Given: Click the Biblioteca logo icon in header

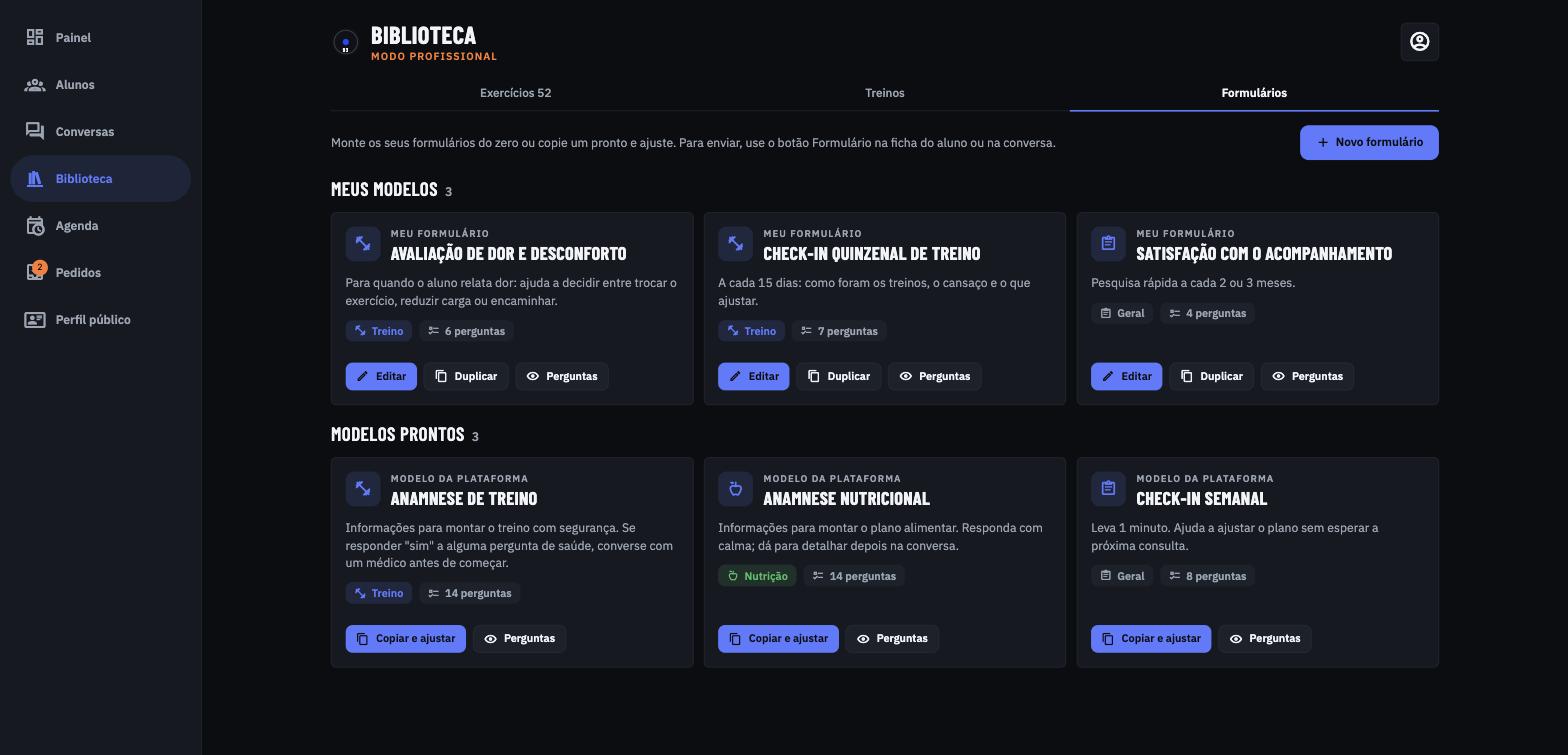Looking at the screenshot, I should [345, 43].
